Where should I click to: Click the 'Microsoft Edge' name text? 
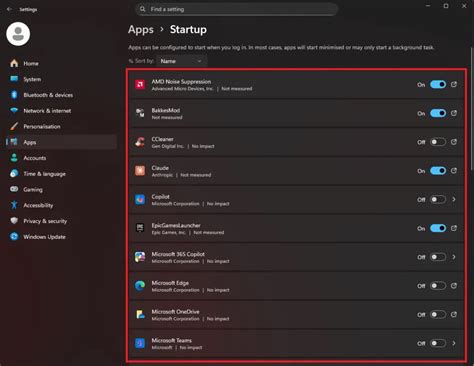point(170,283)
